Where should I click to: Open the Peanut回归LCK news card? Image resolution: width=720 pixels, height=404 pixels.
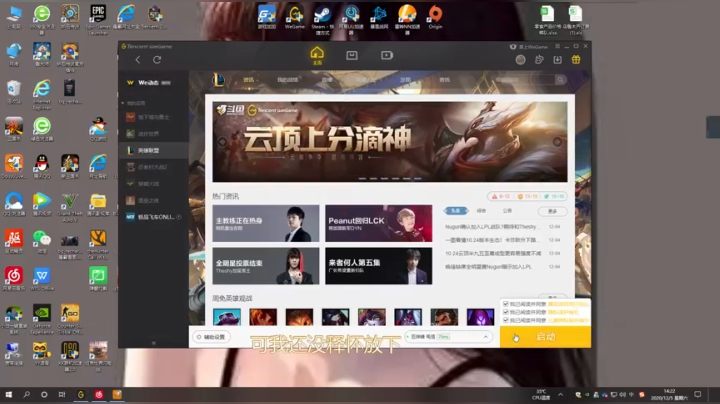(x=379, y=223)
